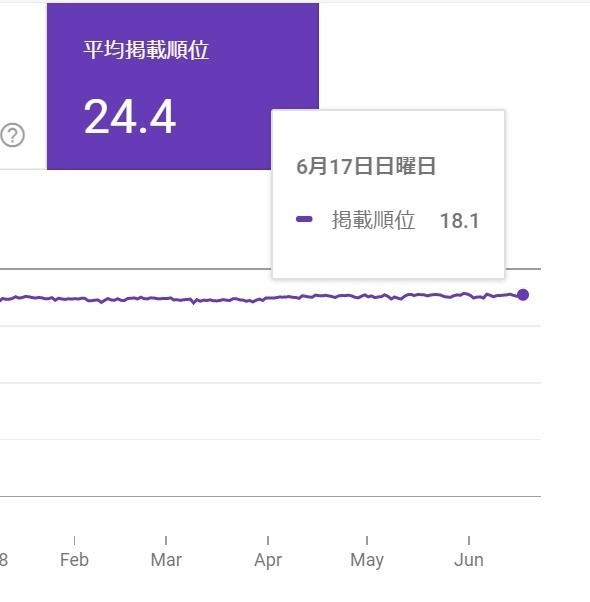Click the 掲載順位 legend label in tooltip

pos(373,220)
